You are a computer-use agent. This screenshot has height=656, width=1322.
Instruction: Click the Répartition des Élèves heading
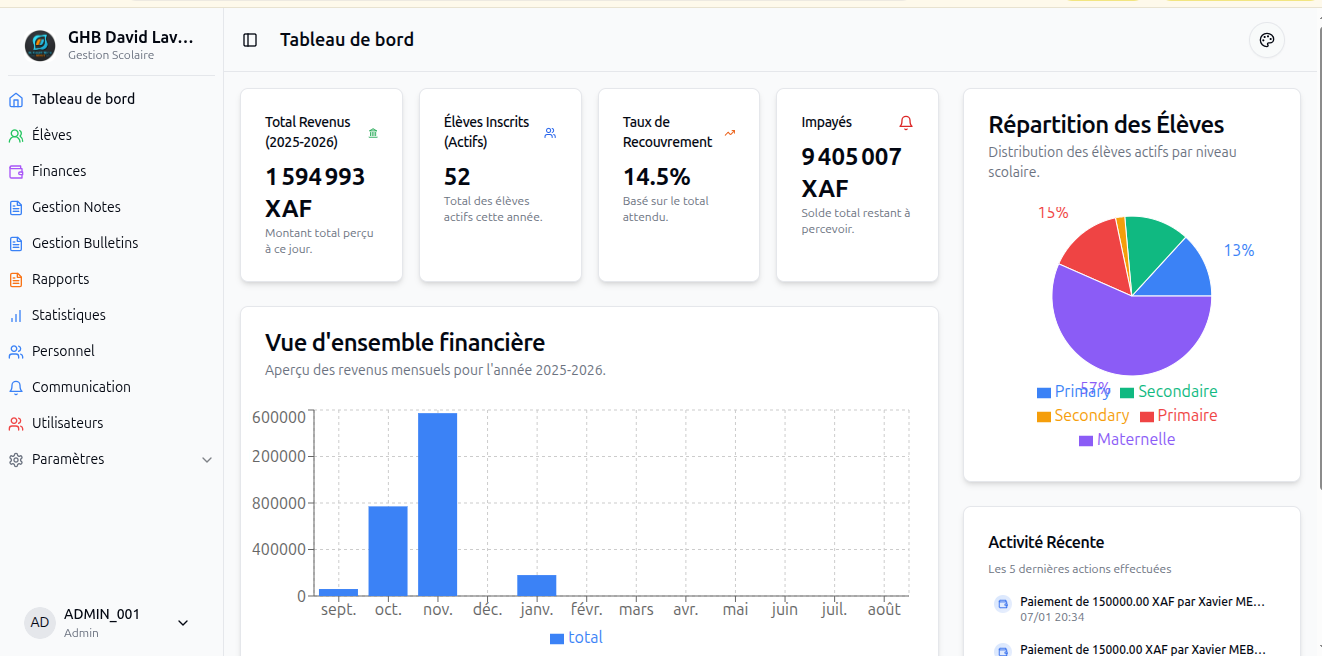coord(1106,125)
